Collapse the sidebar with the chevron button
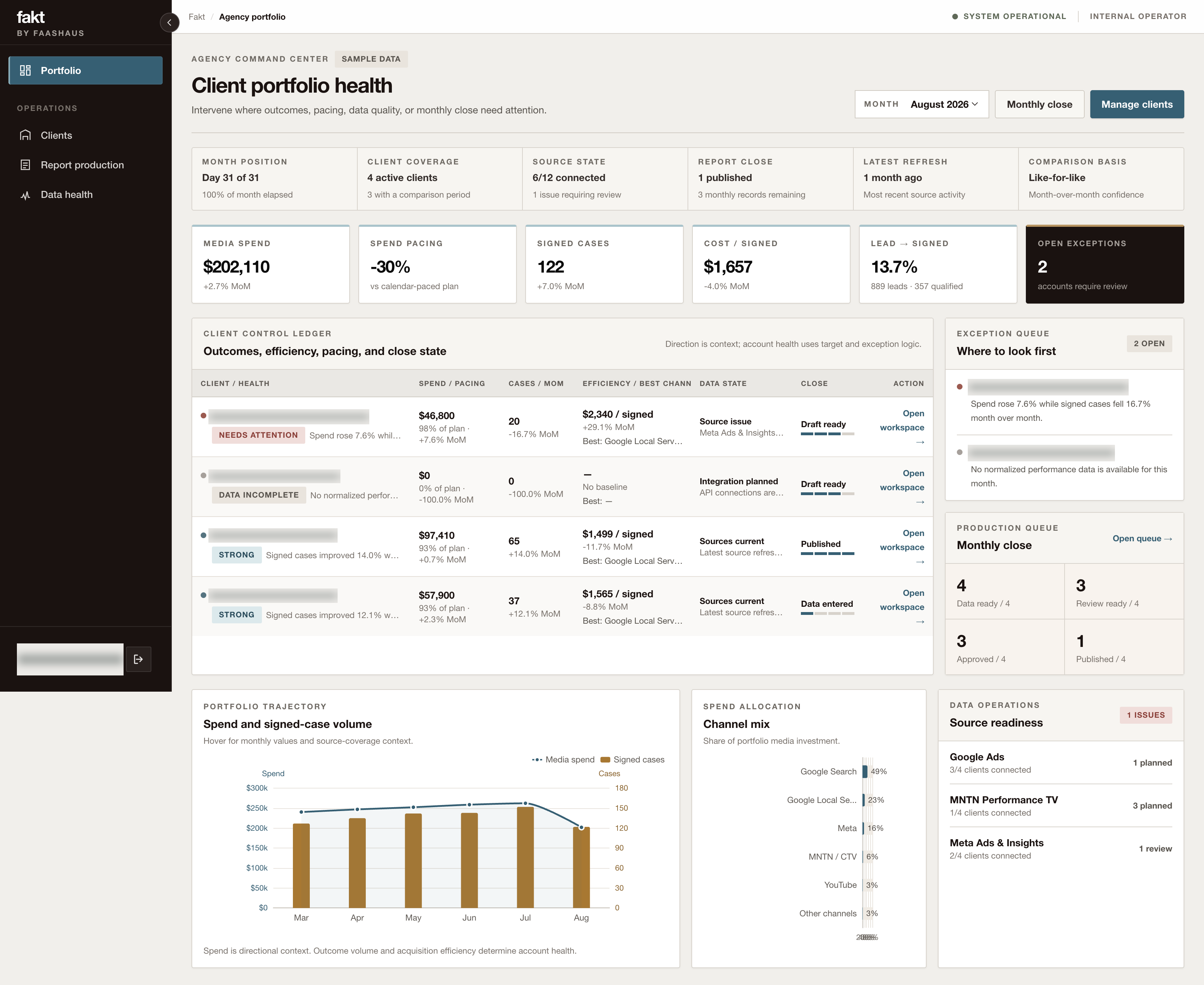 point(169,23)
